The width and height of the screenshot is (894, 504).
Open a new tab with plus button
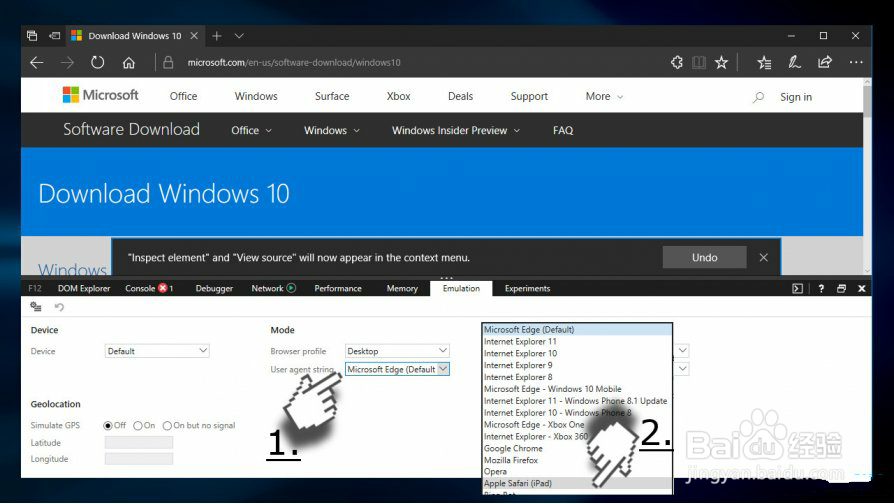[x=217, y=36]
